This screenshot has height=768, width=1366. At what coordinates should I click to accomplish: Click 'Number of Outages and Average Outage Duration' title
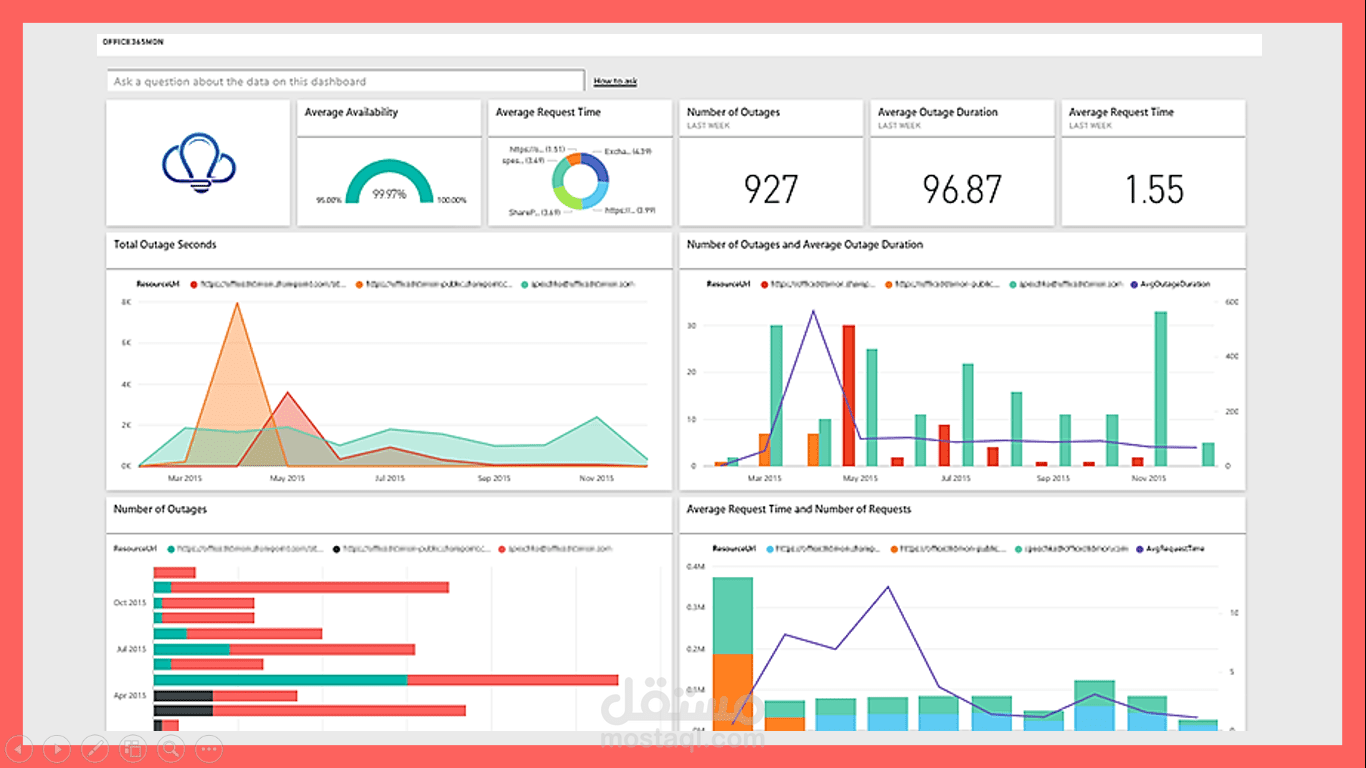[805, 245]
